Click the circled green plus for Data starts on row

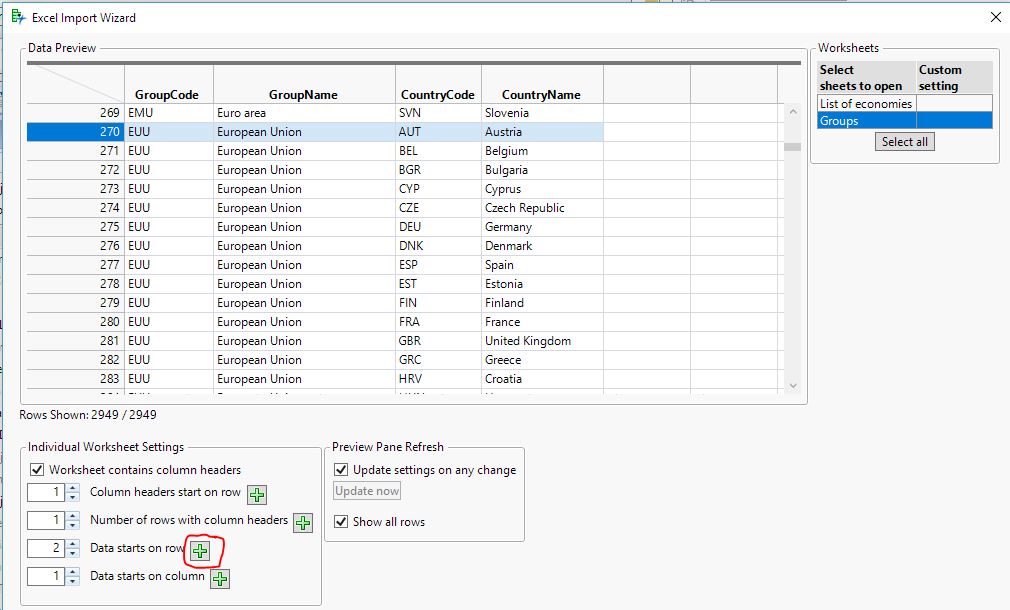tap(200, 551)
